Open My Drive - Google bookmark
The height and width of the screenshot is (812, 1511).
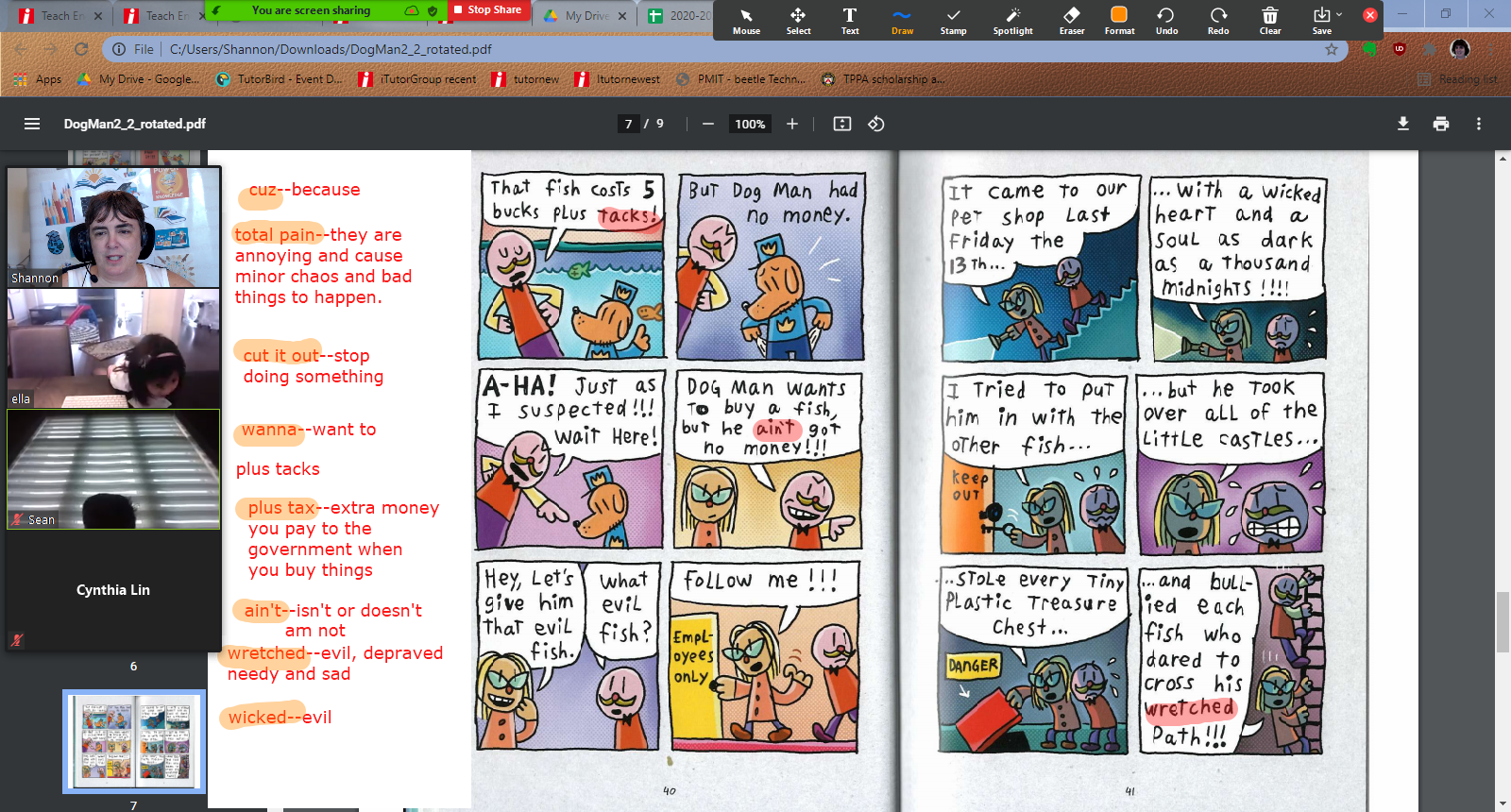point(138,79)
